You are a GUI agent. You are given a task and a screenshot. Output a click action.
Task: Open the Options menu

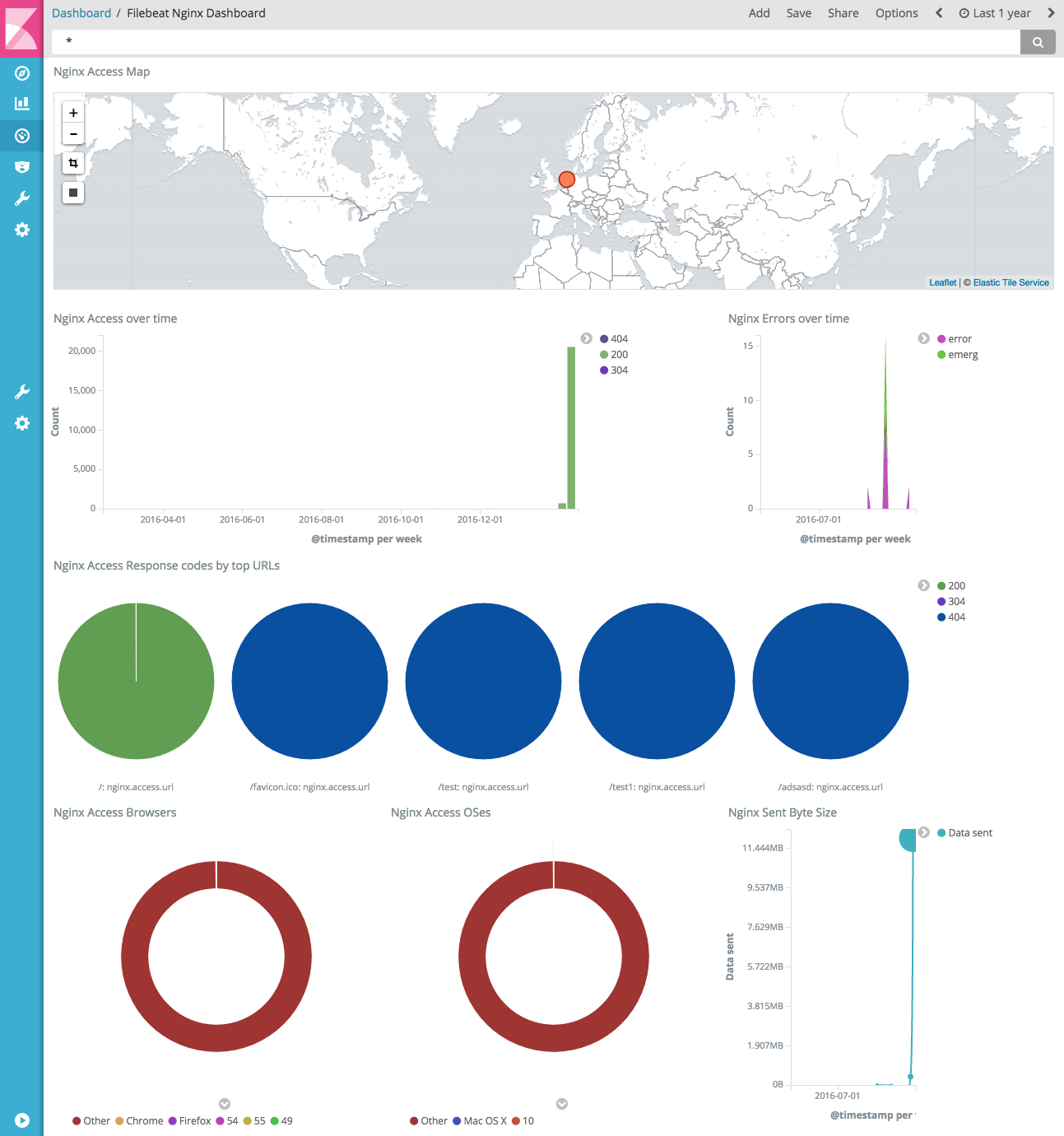[x=896, y=12]
